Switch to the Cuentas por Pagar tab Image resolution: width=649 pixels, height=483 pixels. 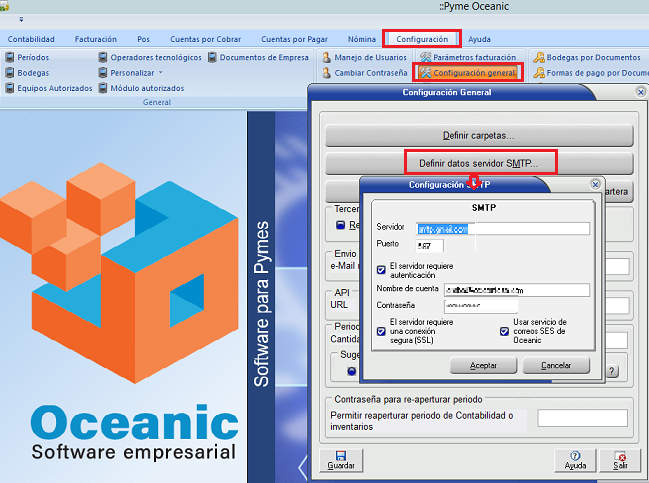click(294, 39)
